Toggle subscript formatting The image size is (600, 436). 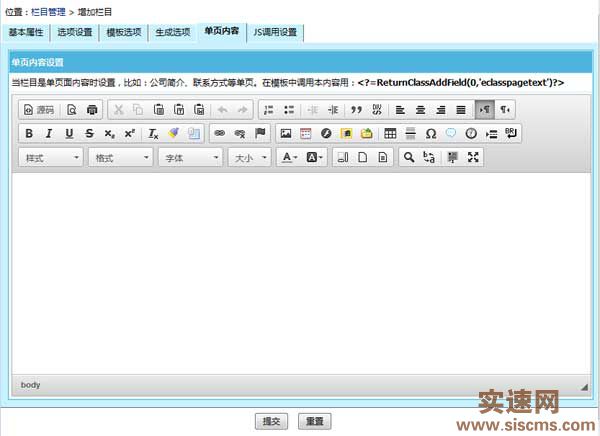[x=109, y=133]
